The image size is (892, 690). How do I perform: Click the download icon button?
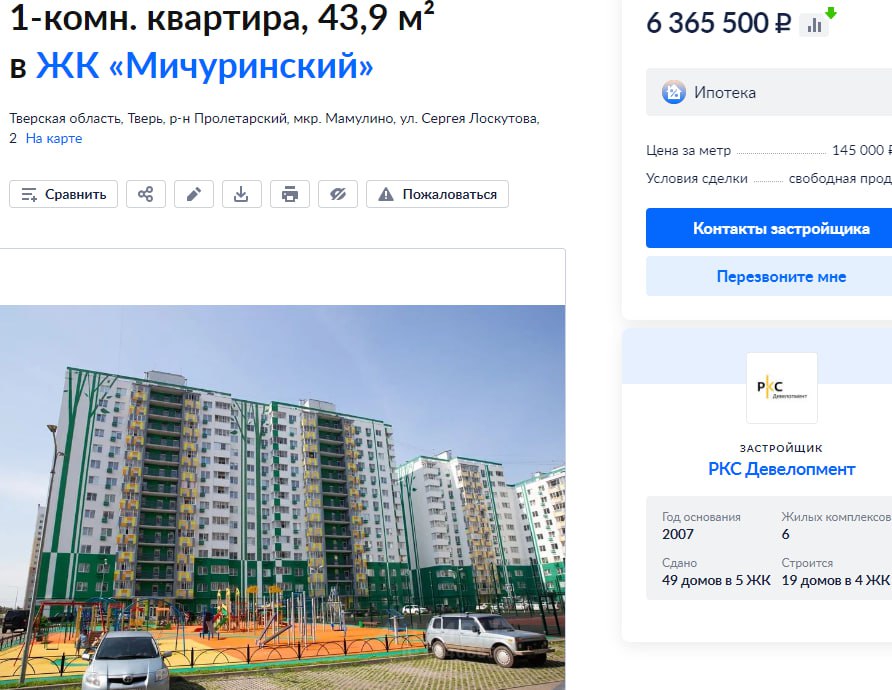[x=242, y=194]
